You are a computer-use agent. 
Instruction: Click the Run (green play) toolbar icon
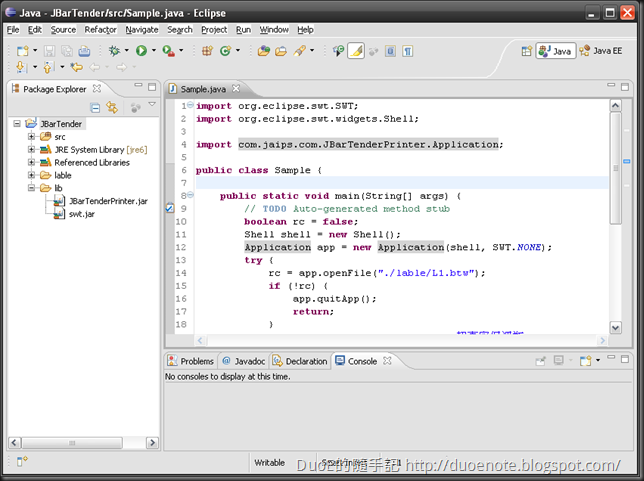(x=141, y=50)
